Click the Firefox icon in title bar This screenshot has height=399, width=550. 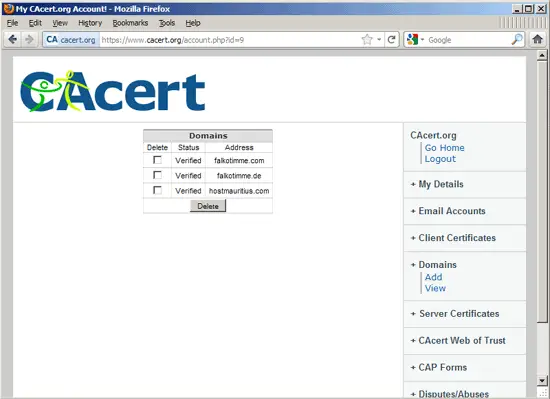[x=8, y=8]
